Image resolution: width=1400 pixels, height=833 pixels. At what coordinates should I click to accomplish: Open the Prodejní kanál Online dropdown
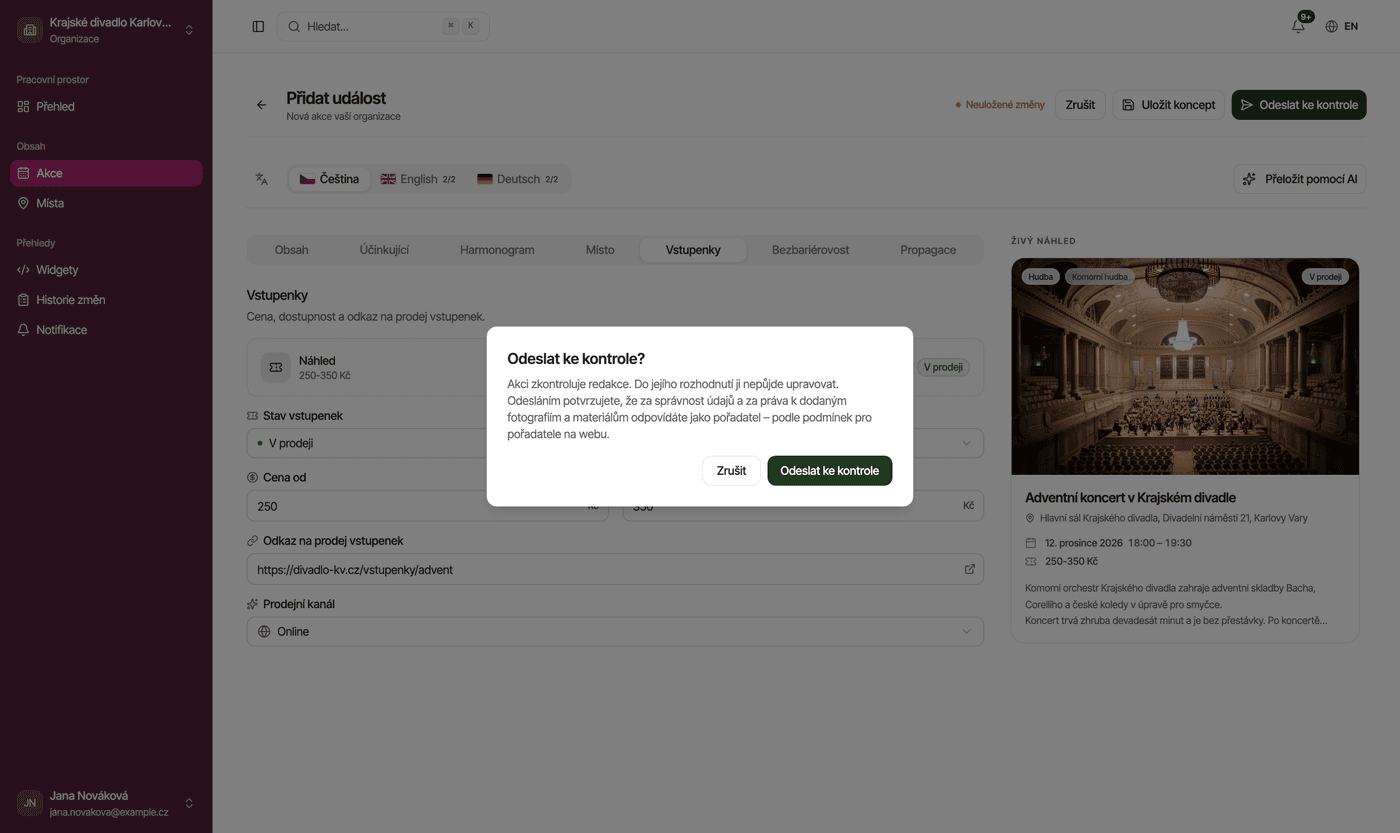(x=615, y=631)
